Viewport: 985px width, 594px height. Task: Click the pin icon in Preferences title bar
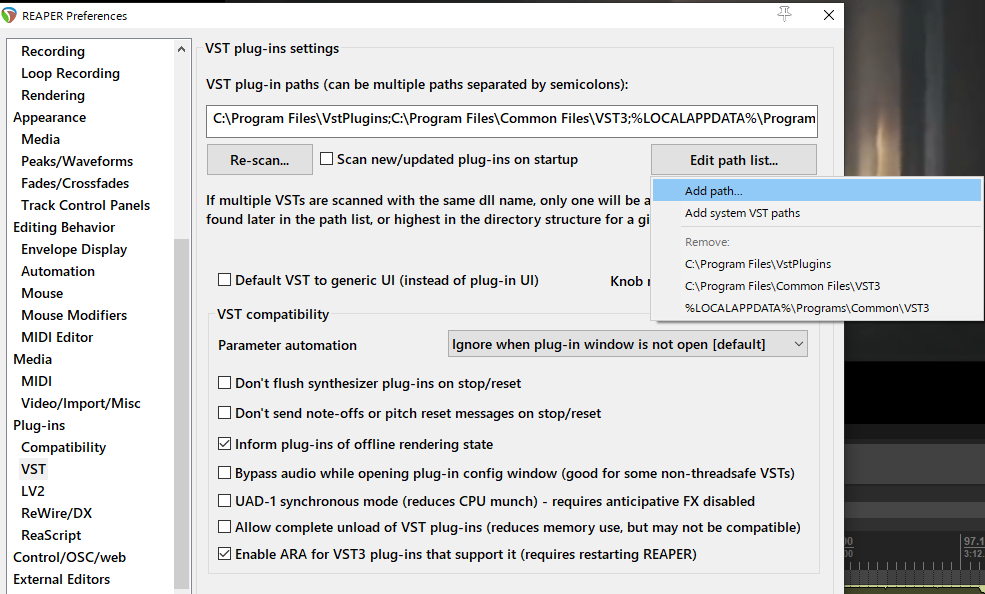tap(785, 14)
